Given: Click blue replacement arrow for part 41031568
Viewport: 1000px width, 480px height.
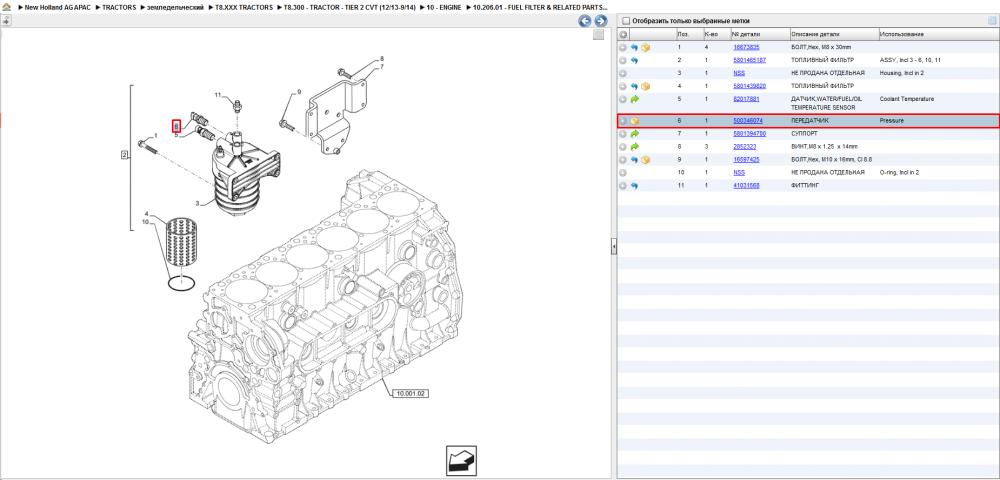Looking at the screenshot, I should click(x=635, y=185).
